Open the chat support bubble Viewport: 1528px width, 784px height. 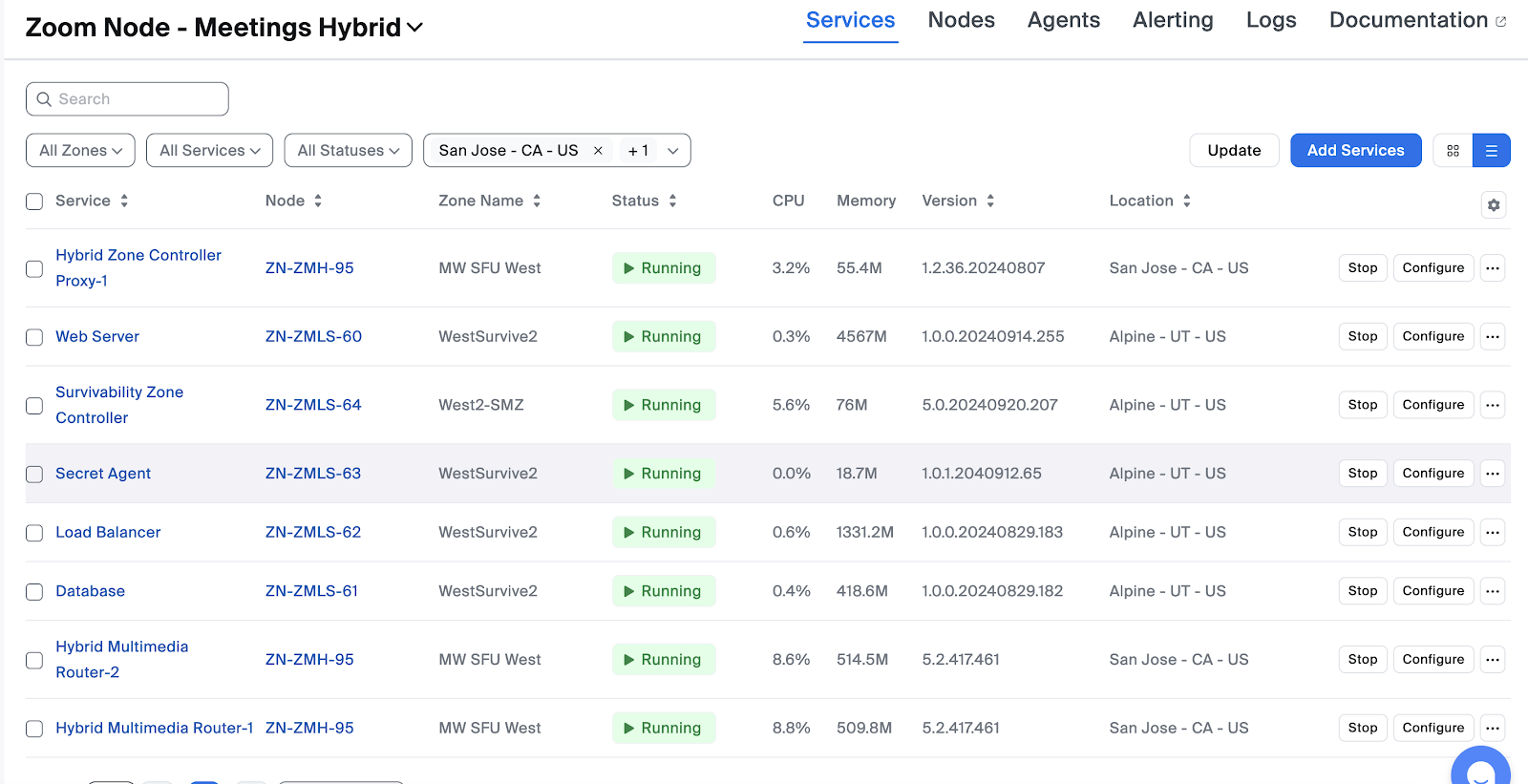coord(1479,770)
